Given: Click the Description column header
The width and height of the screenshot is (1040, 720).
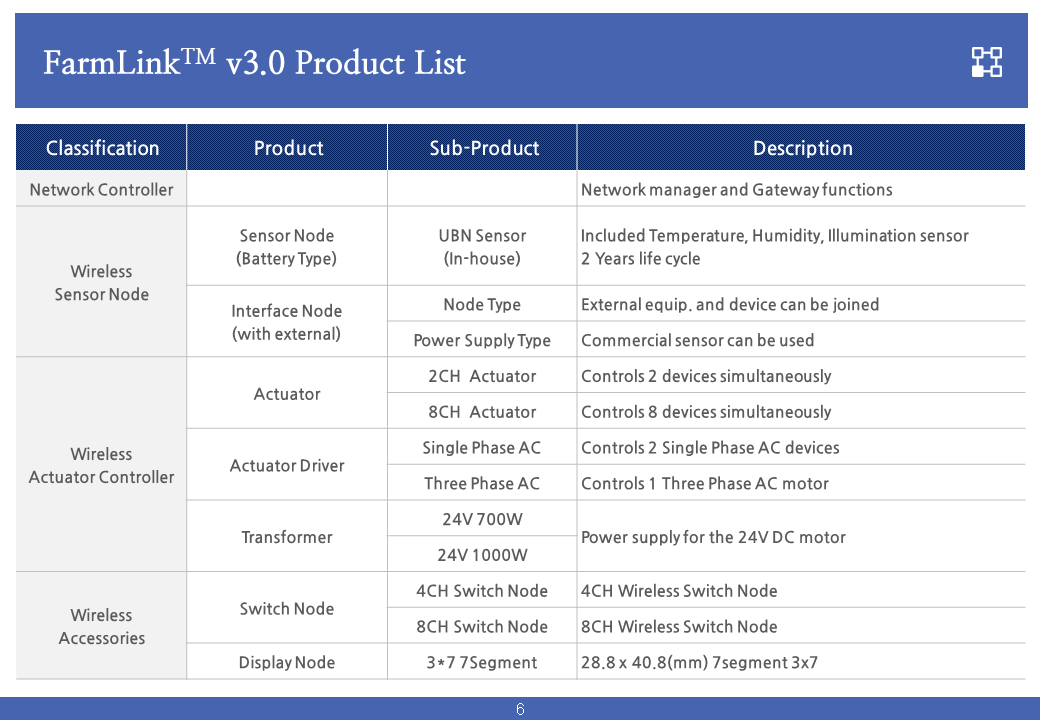Looking at the screenshot, I should click(802, 148).
